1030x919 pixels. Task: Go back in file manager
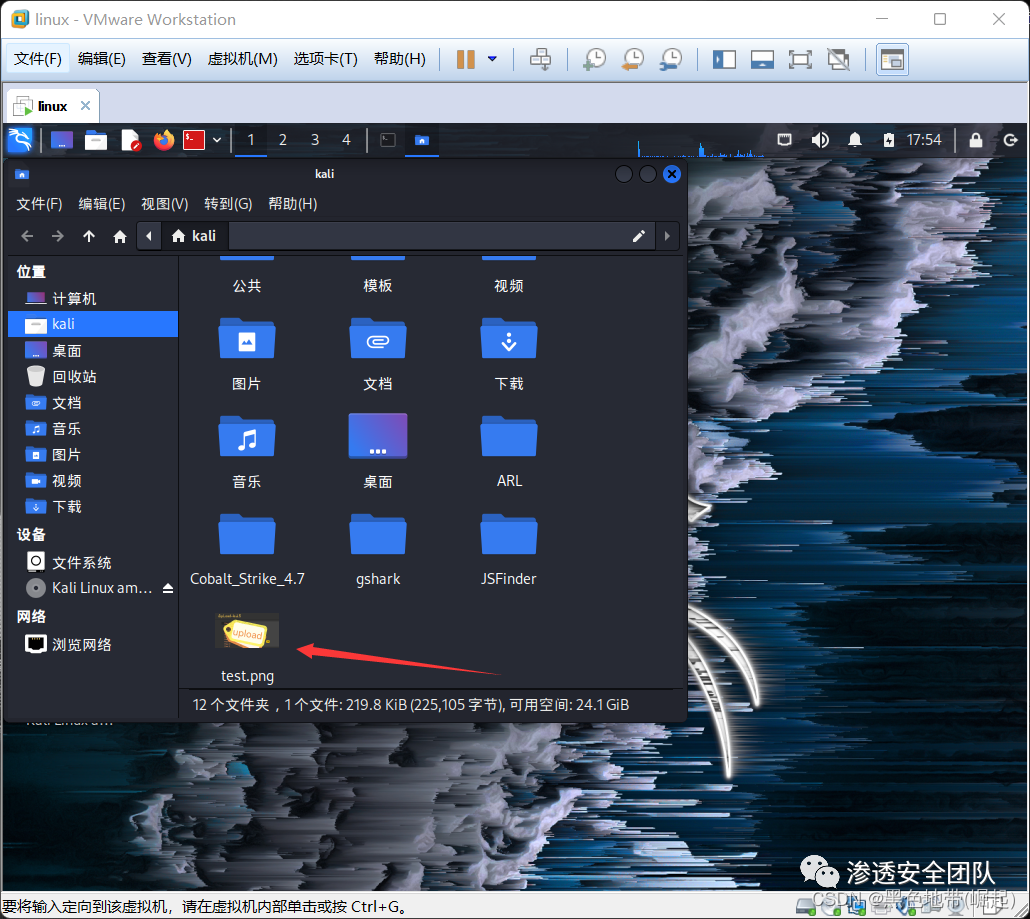27,236
